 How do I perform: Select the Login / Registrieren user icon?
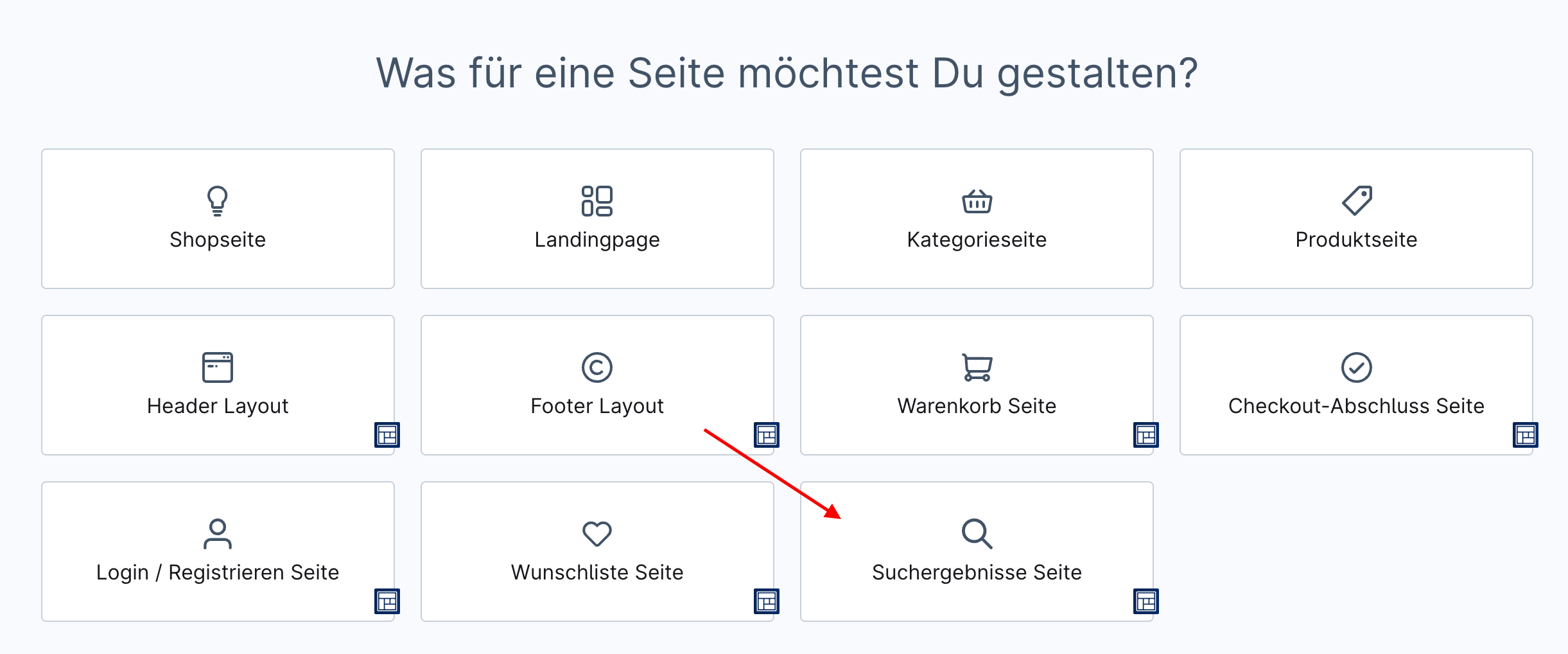[x=218, y=534]
